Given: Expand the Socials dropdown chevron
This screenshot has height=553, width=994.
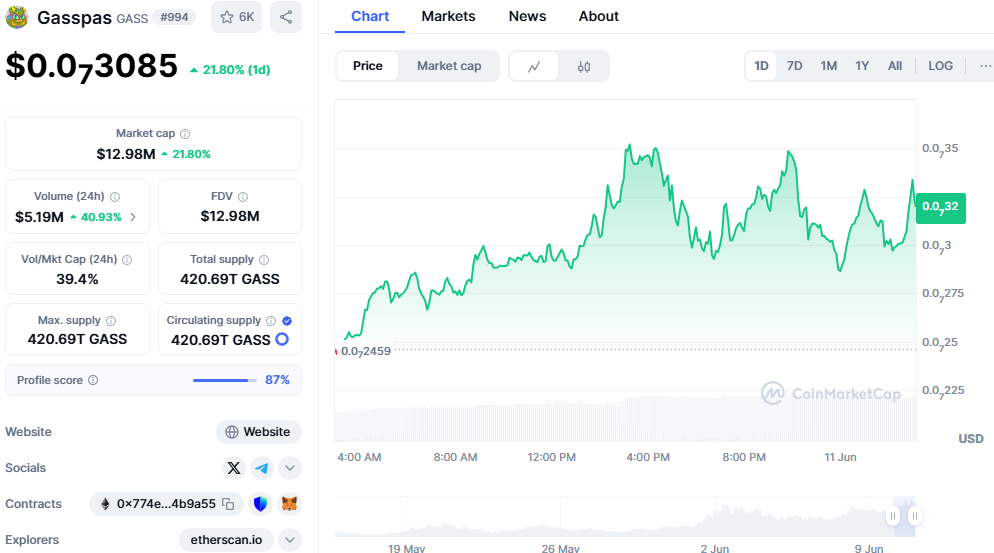Looking at the screenshot, I should 289,467.
